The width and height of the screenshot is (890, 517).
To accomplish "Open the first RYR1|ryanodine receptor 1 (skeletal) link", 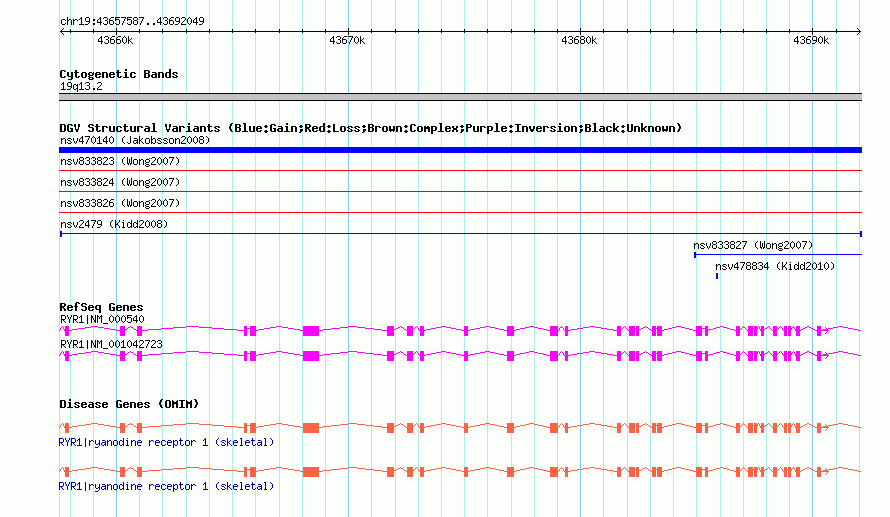I will click(166, 442).
